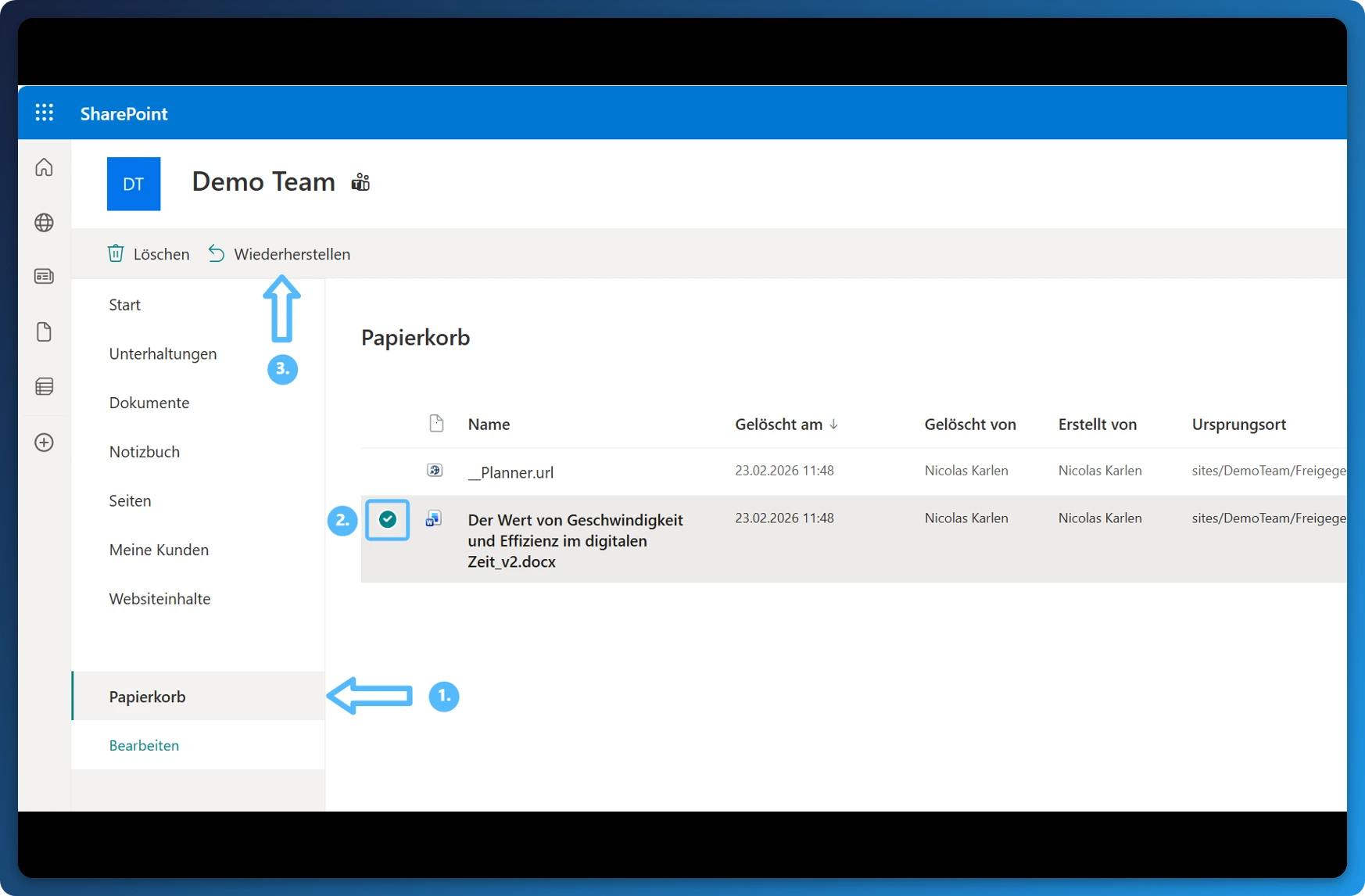
Task: Click Wiederherstellen to restore the selected item
Action: 280,254
